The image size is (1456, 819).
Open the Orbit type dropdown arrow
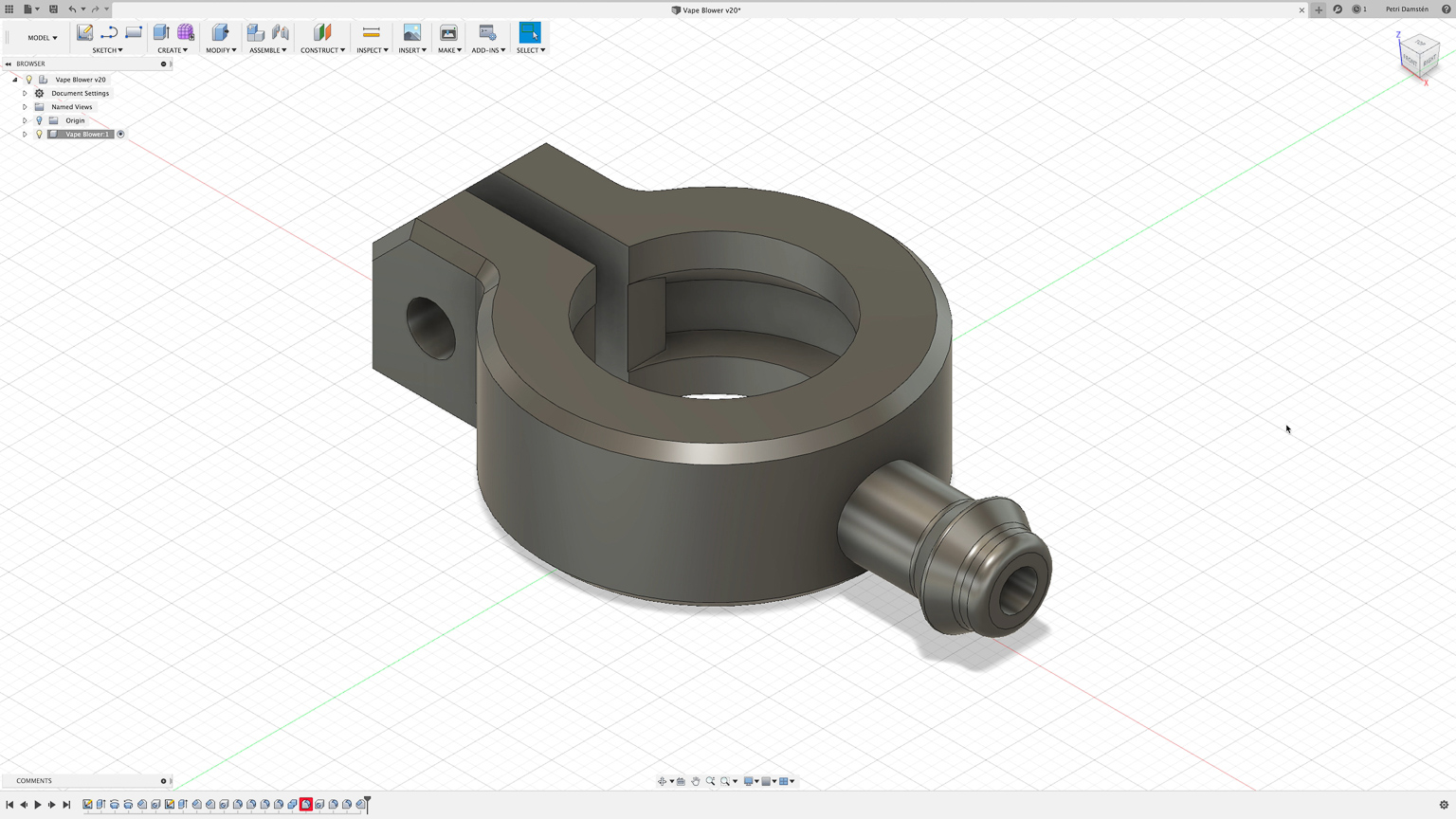point(672,782)
